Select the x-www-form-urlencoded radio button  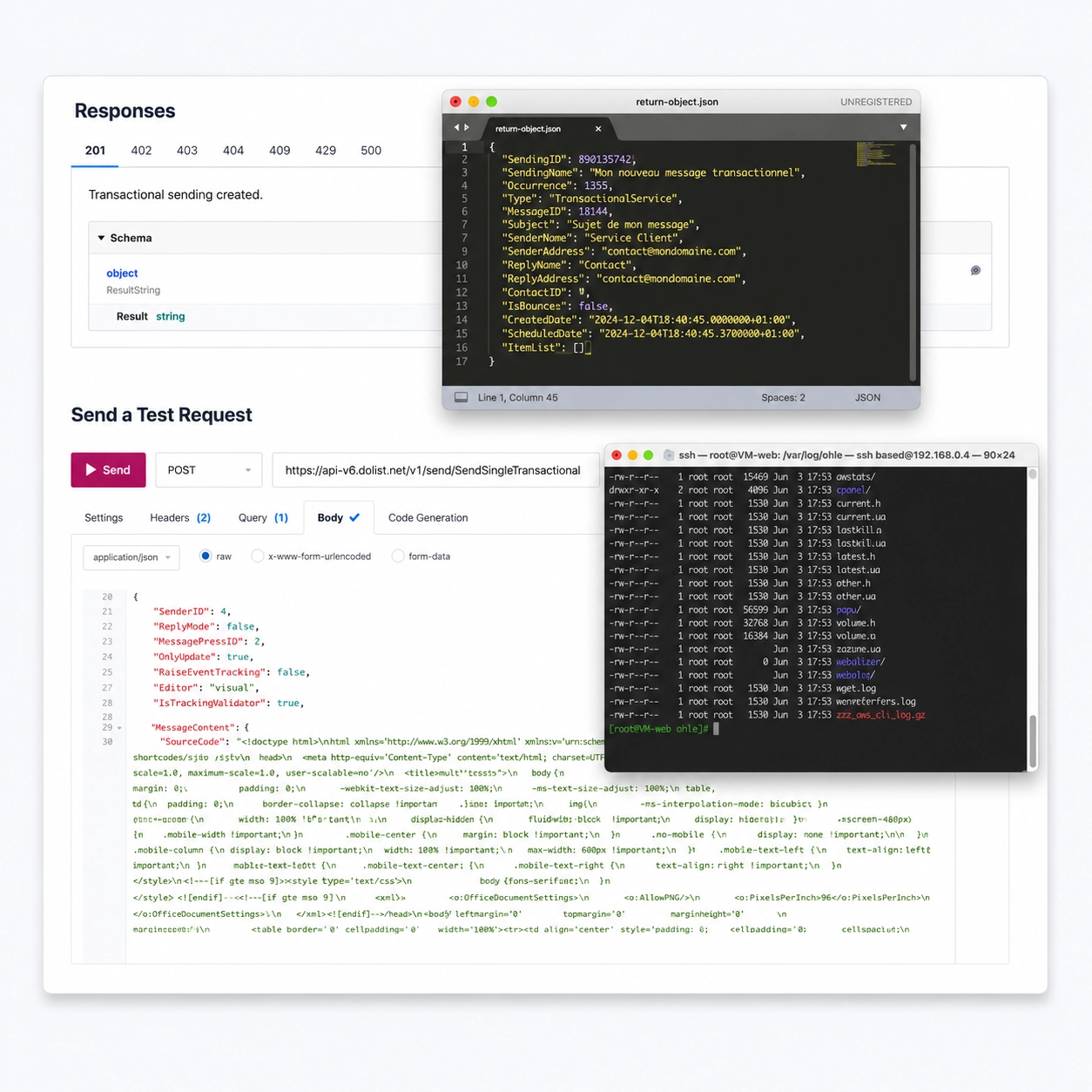tap(257, 556)
